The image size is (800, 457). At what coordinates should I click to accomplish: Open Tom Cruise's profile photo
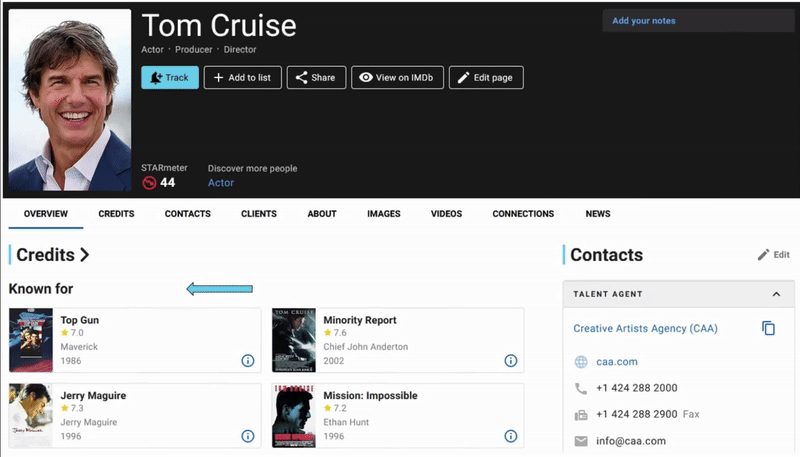click(x=70, y=100)
